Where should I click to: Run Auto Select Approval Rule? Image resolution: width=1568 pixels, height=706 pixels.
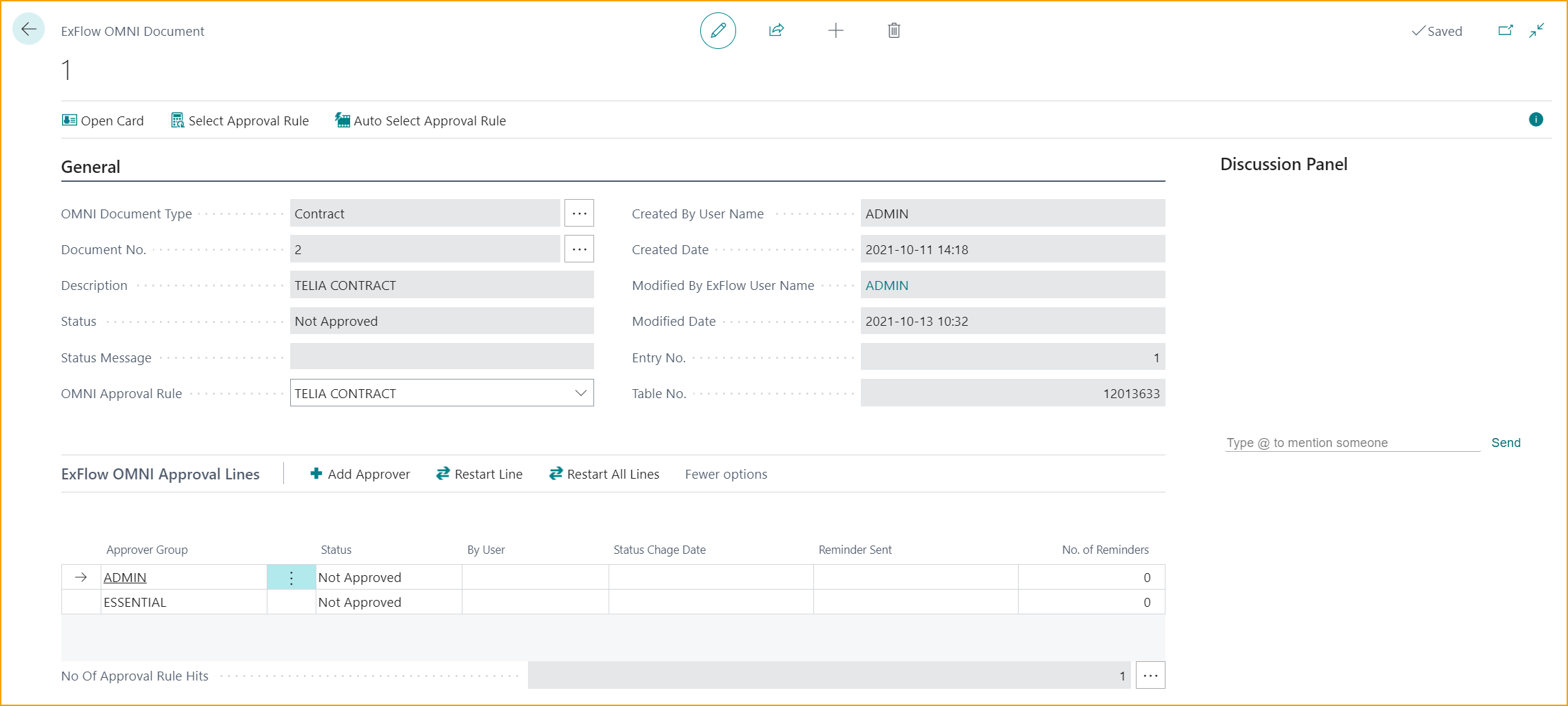pyautogui.click(x=420, y=121)
